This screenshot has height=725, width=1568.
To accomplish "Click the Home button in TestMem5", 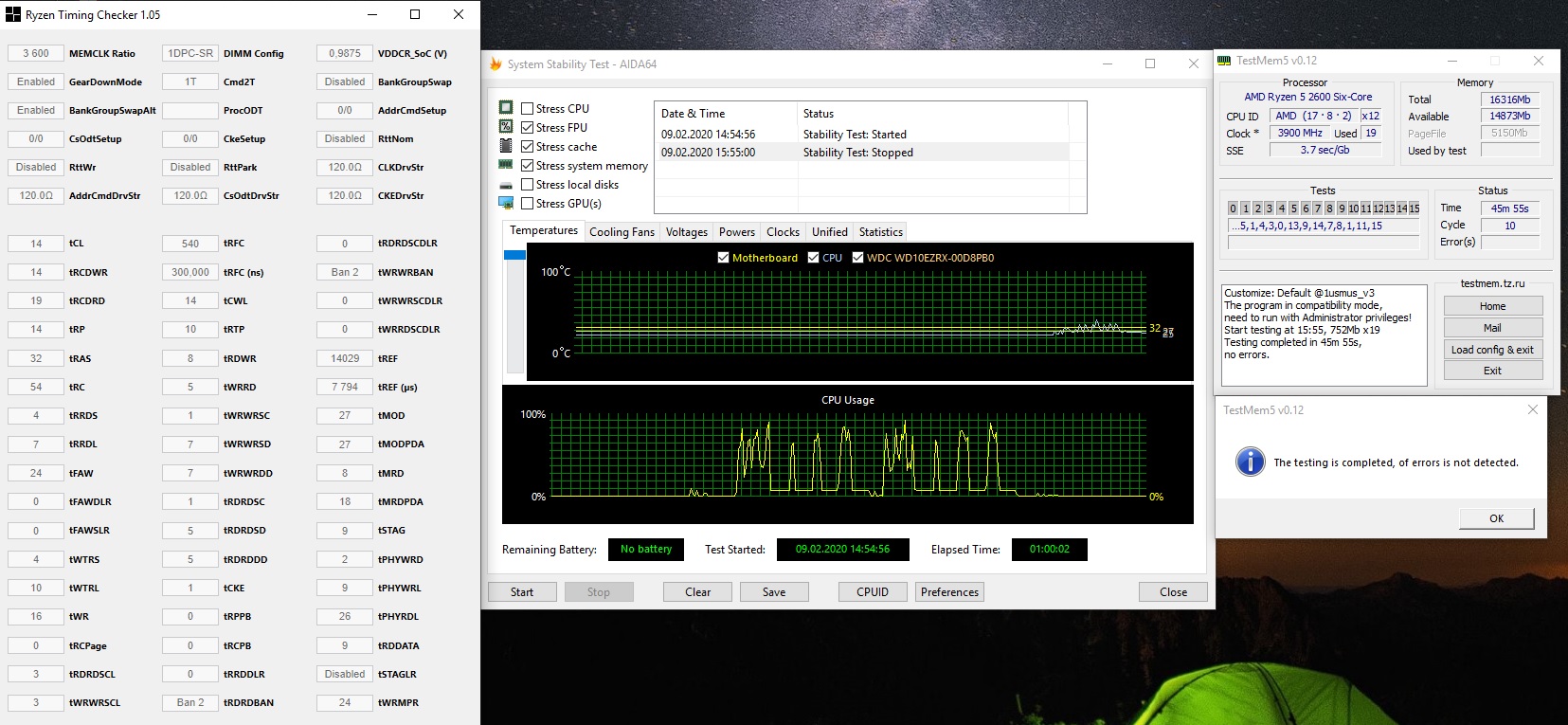I will click(1493, 305).
